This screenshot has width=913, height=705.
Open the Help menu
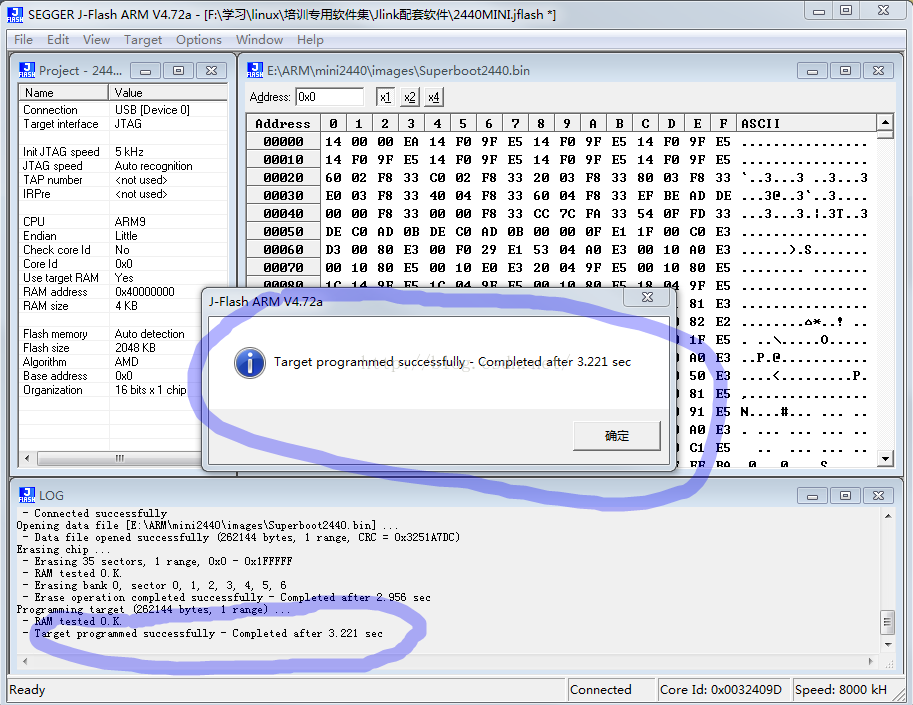(x=310, y=40)
